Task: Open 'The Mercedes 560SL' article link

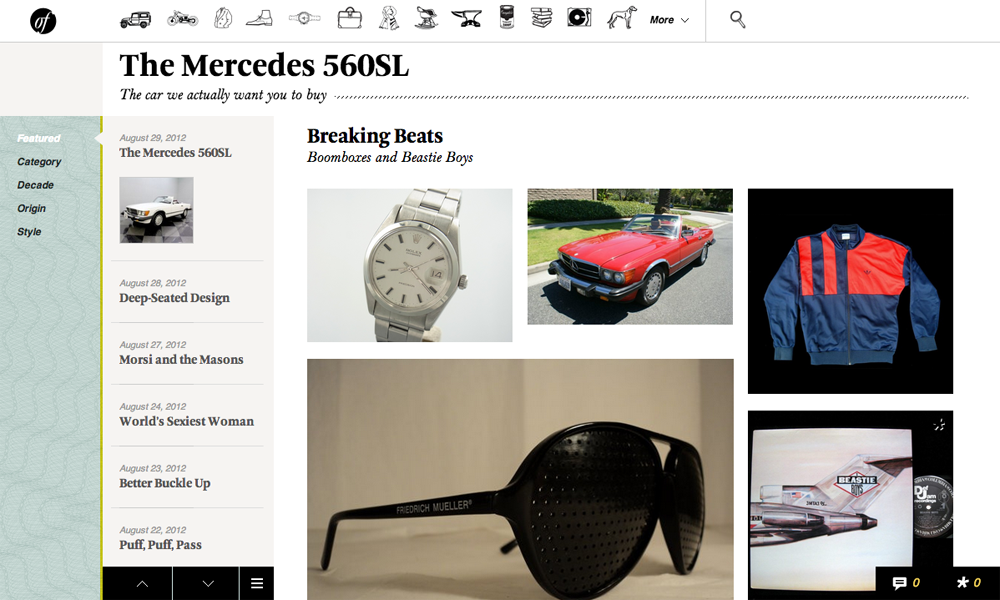Action: point(175,152)
